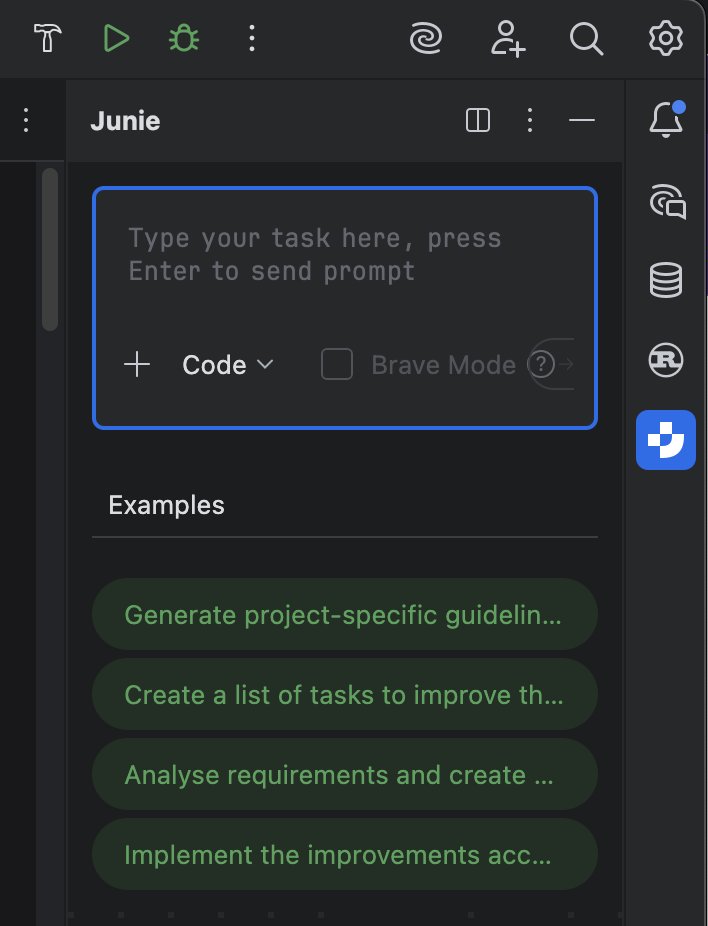This screenshot has width=708, height=926.
Task: Open the R-logo tool window icon
Action: tap(666, 360)
